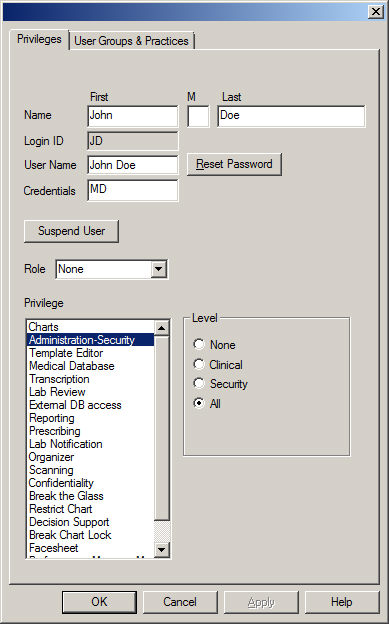Select Transcription in the privilege list
Screen dimensions: 389x624
point(90,379)
